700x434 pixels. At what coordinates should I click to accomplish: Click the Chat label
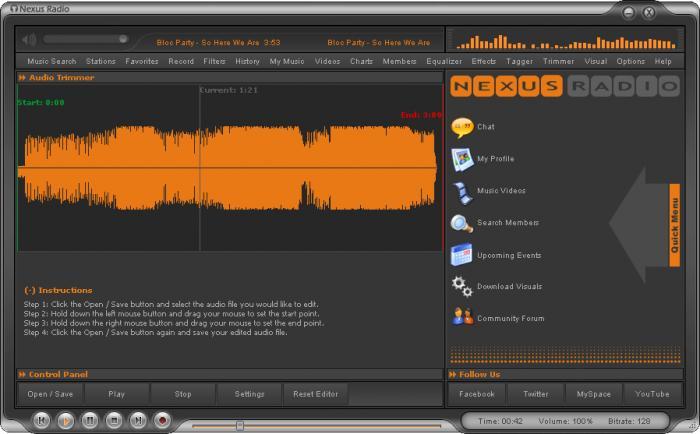click(x=486, y=127)
